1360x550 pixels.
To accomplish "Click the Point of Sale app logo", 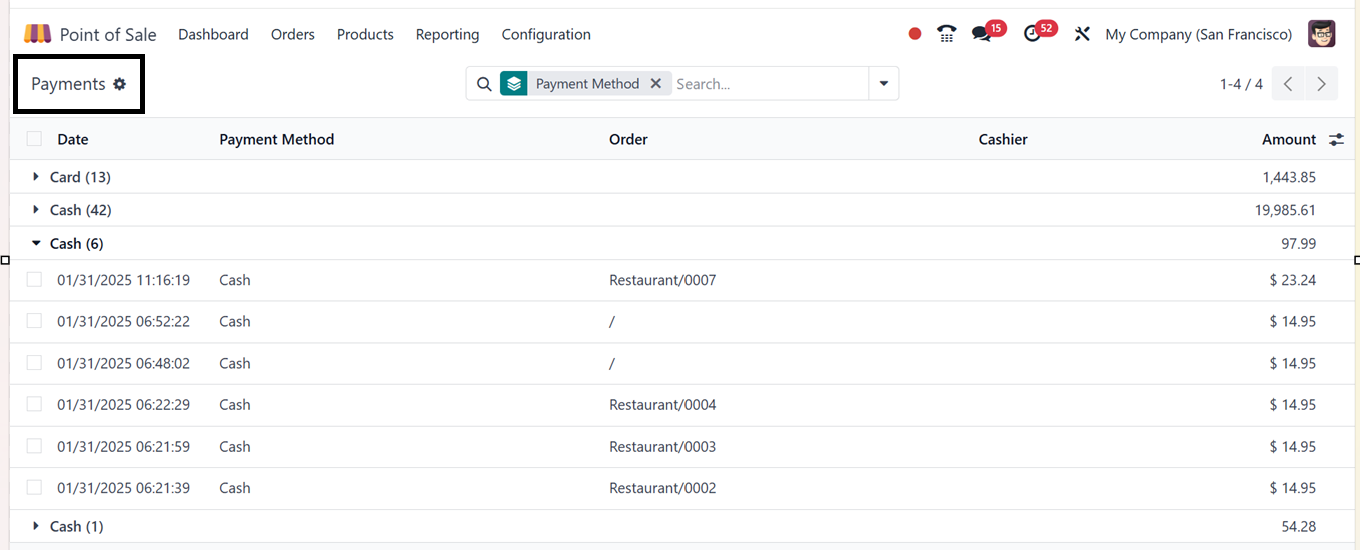I will [x=37, y=34].
